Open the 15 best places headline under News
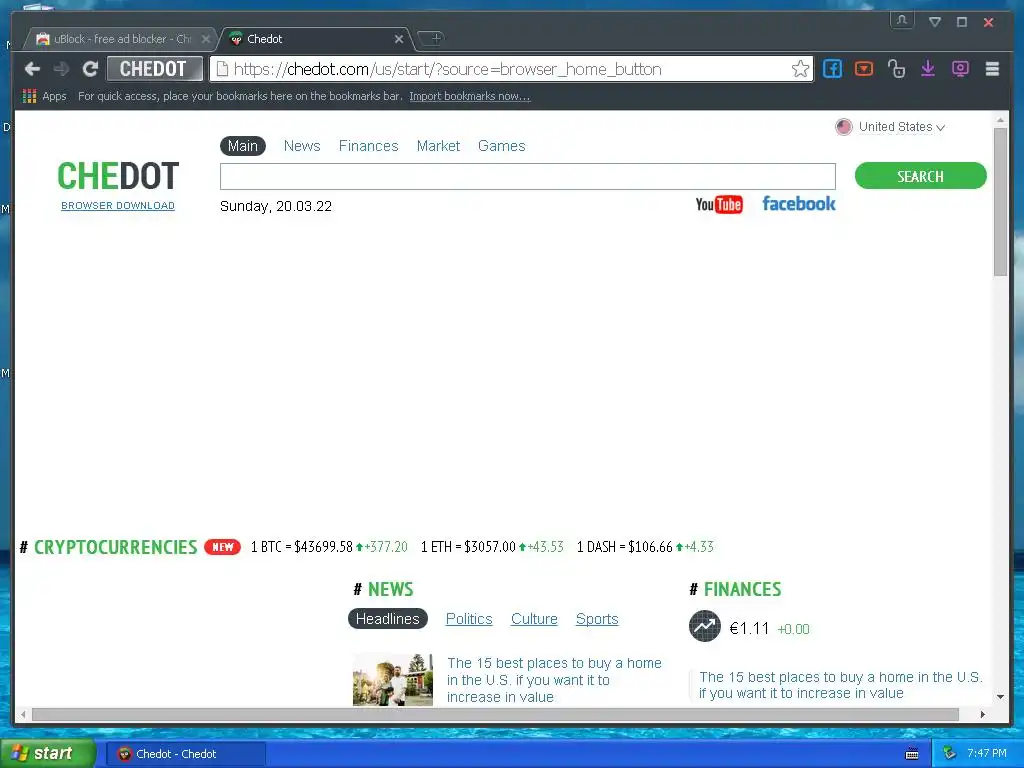Image resolution: width=1024 pixels, height=768 pixels. (554, 680)
